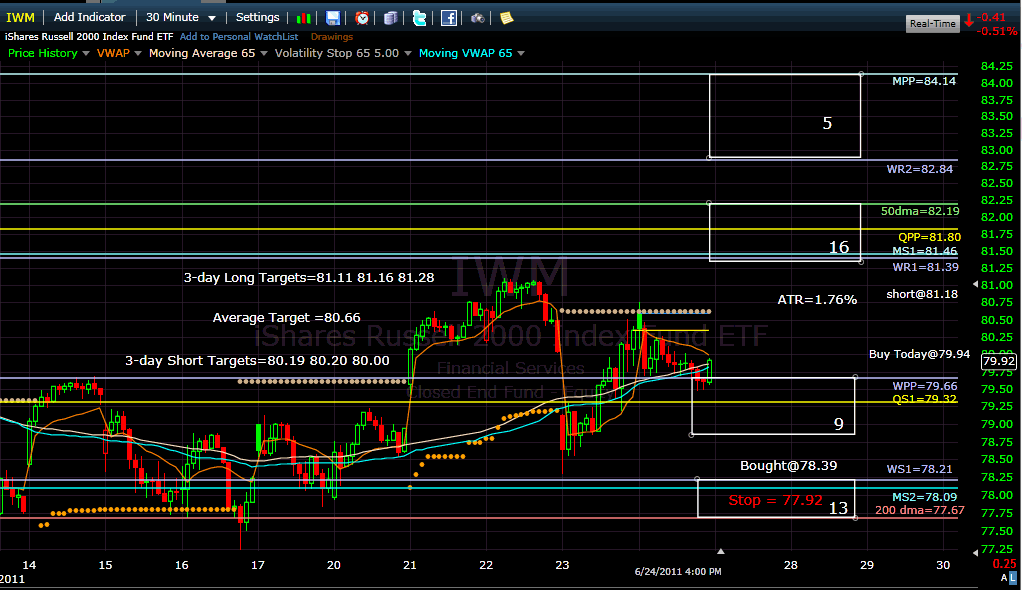Click Add to Personal WatchList link
The height and width of the screenshot is (590, 1022).
(239, 37)
